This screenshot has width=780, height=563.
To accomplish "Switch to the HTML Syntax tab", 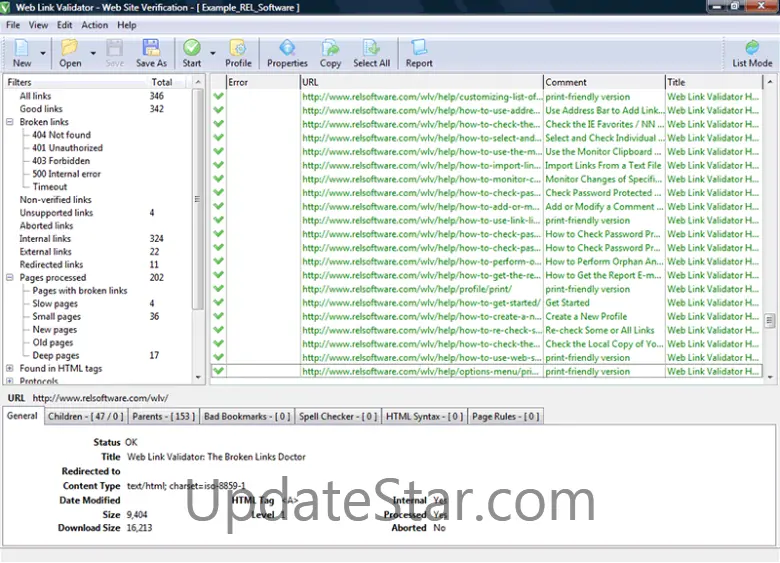I will 425,416.
